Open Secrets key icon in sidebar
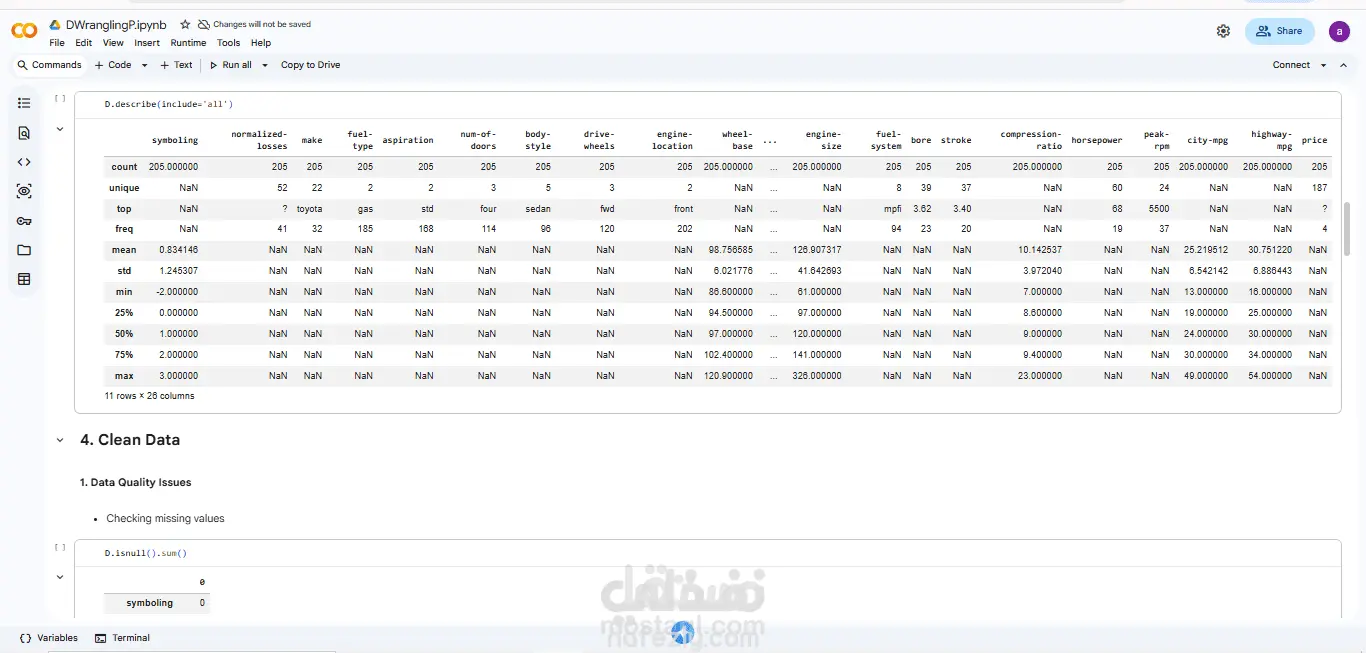The height and width of the screenshot is (653, 1366). tap(24, 221)
